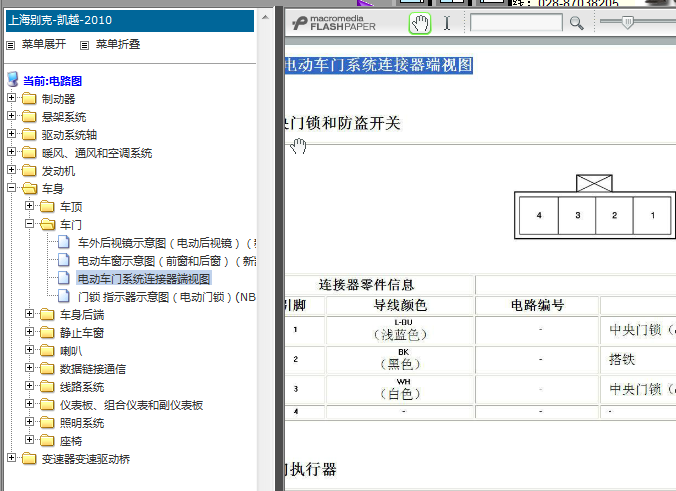
Task: Click the 电路编号 column header
Action: tap(537, 305)
